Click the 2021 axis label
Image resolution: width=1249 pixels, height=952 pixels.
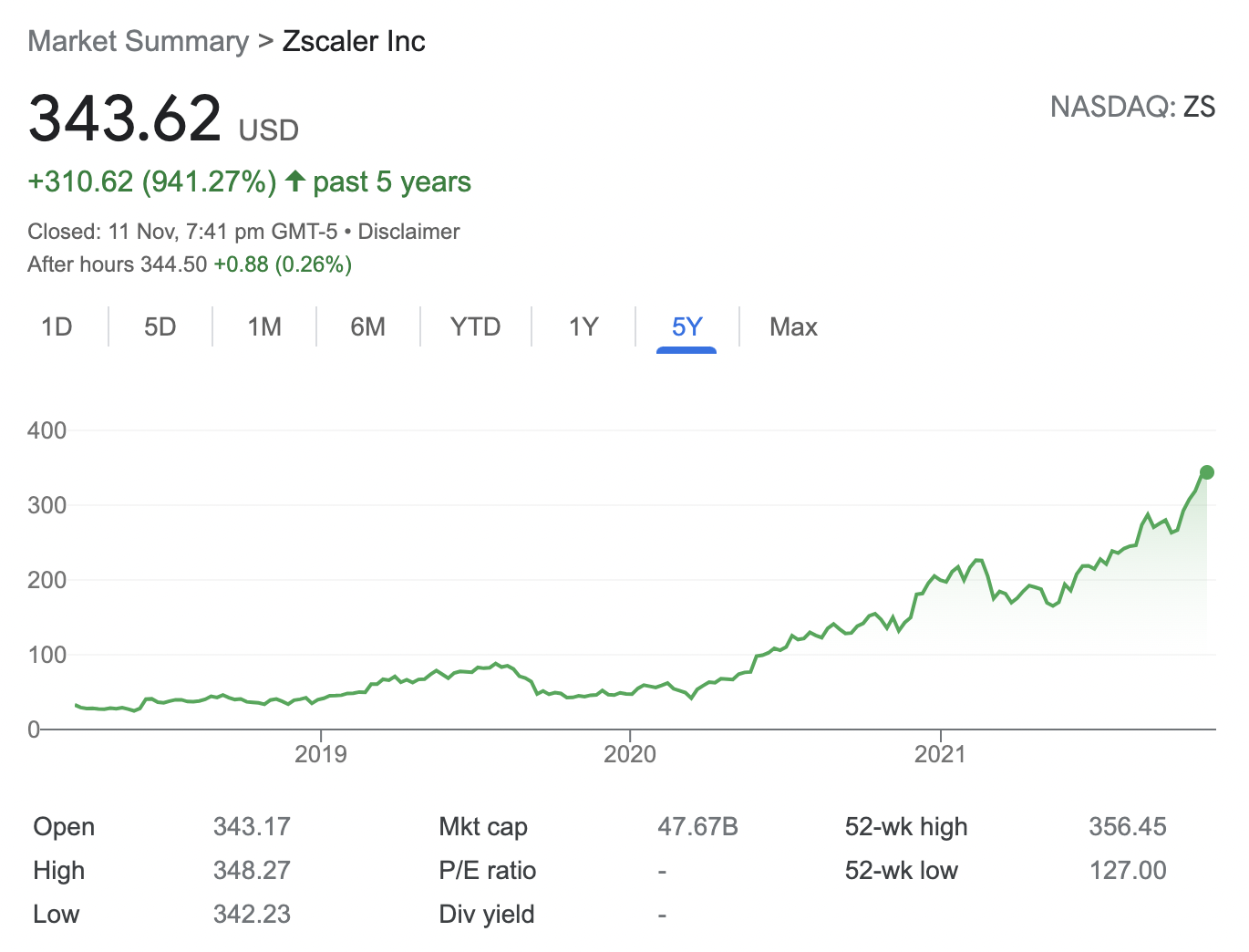tap(940, 754)
